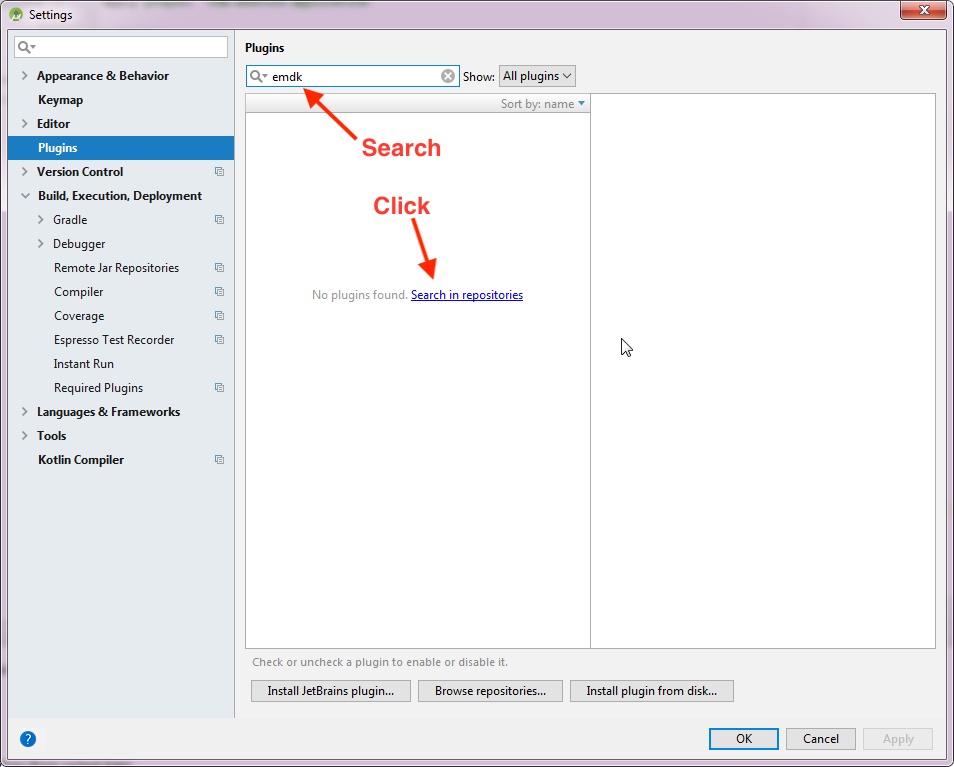
Task: Expand the Editor section
Action: coord(24,123)
